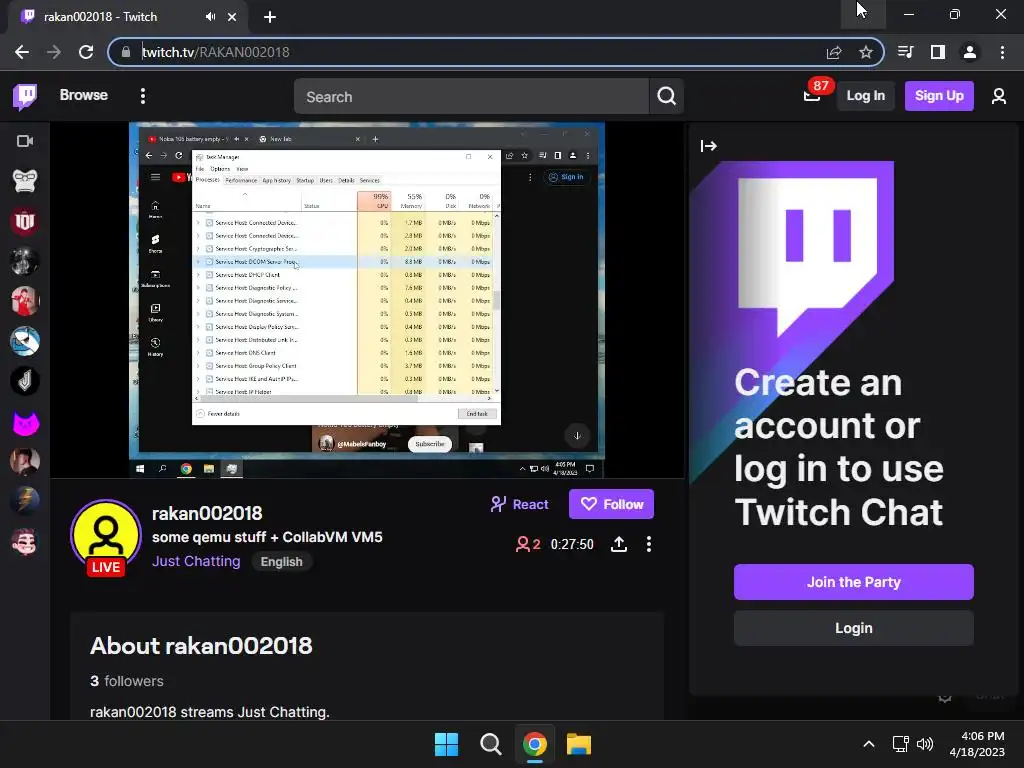Click the volume speaker tray icon
This screenshot has width=1024, height=768.
(925, 744)
